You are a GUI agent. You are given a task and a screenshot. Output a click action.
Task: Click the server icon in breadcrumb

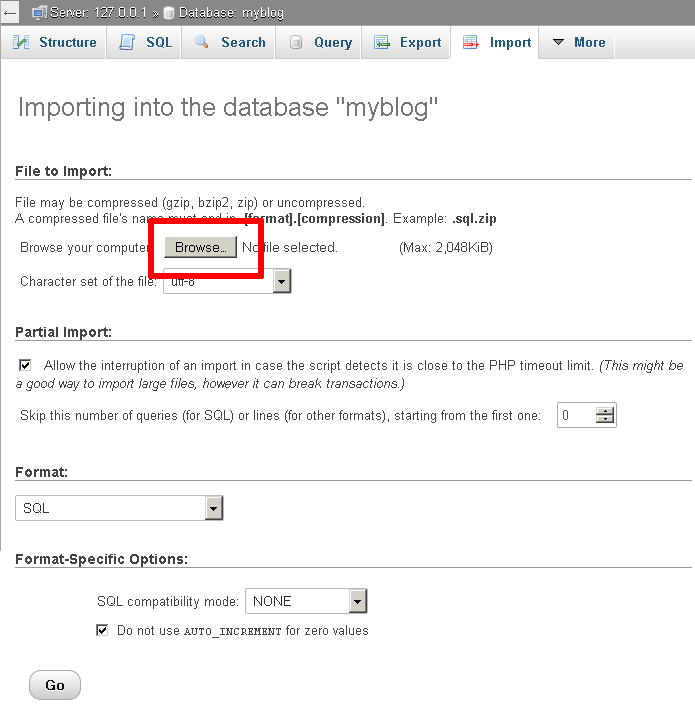pos(40,13)
